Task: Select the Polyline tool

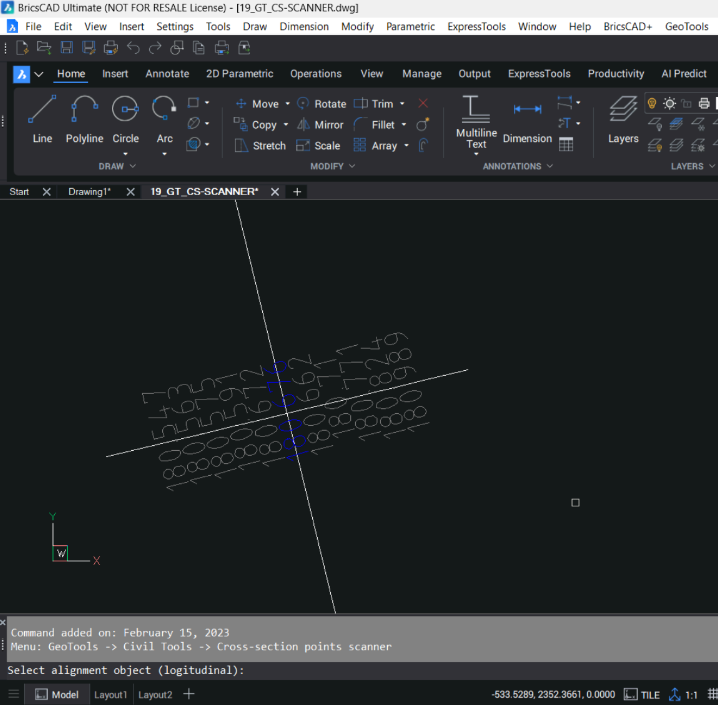Action: tap(84, 119)
